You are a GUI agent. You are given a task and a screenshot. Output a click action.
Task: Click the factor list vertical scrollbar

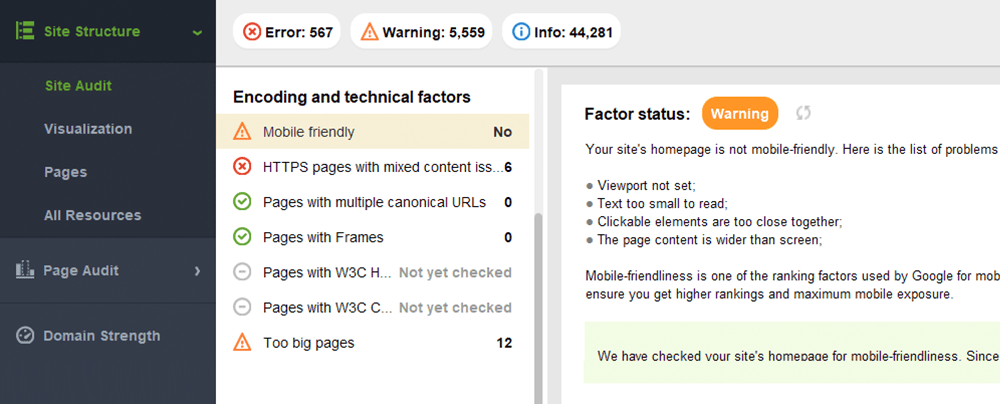[539, 306]
